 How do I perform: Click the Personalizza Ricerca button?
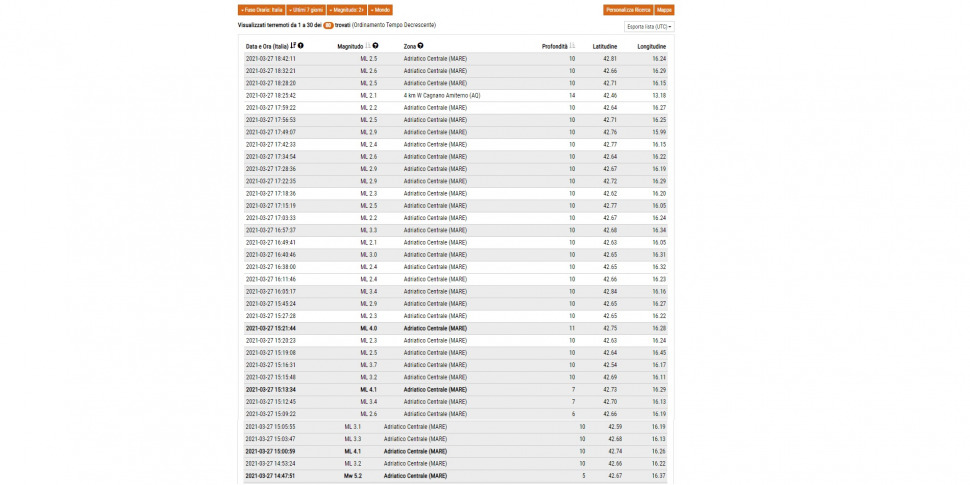[628, 10]
